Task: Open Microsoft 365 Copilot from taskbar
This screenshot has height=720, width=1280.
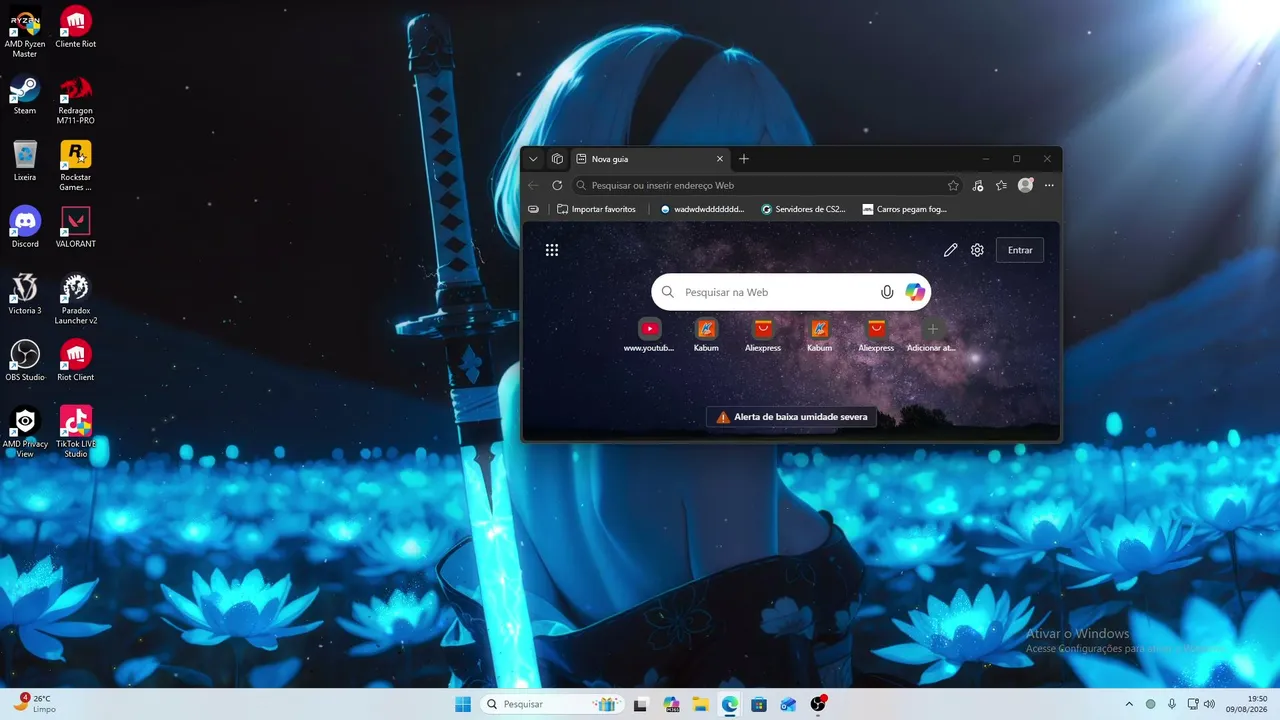Action: (x=672, y=704)
